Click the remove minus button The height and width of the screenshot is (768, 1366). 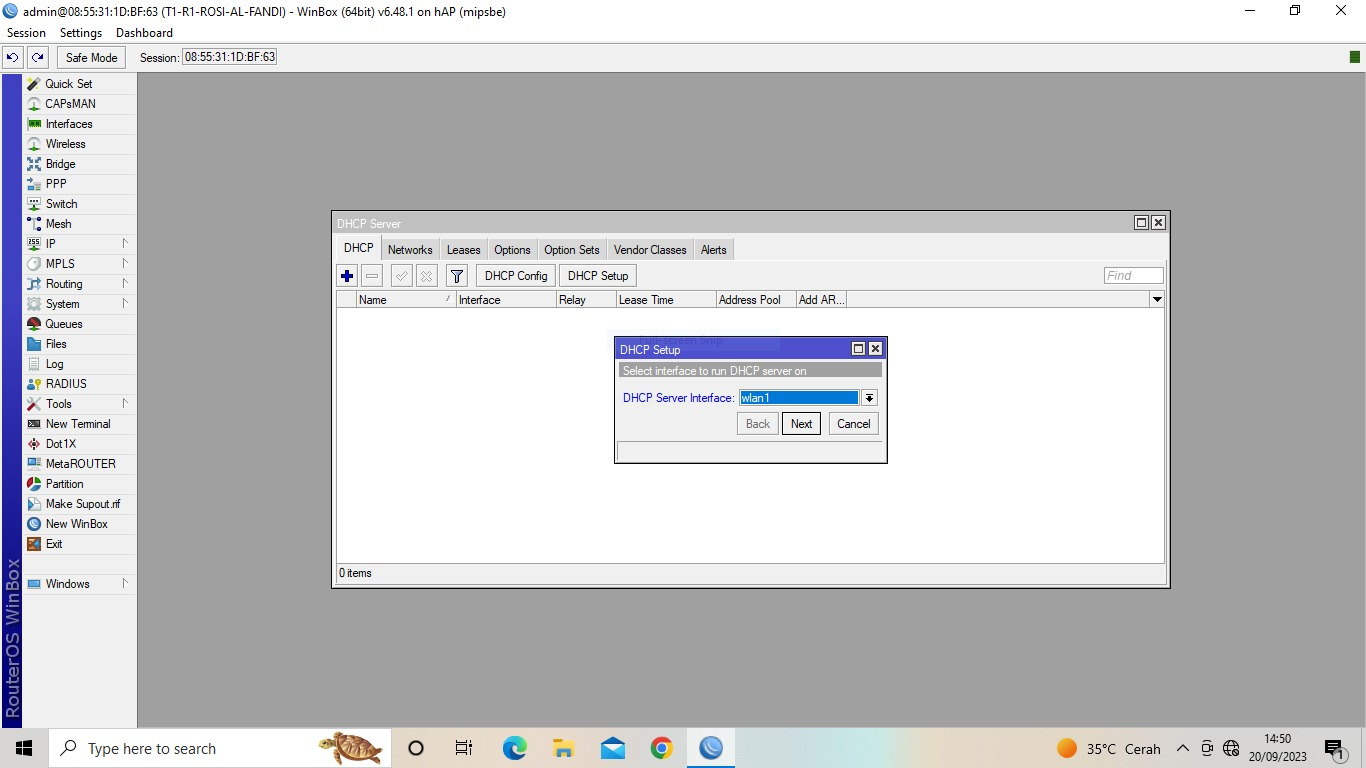pos(372,276)
